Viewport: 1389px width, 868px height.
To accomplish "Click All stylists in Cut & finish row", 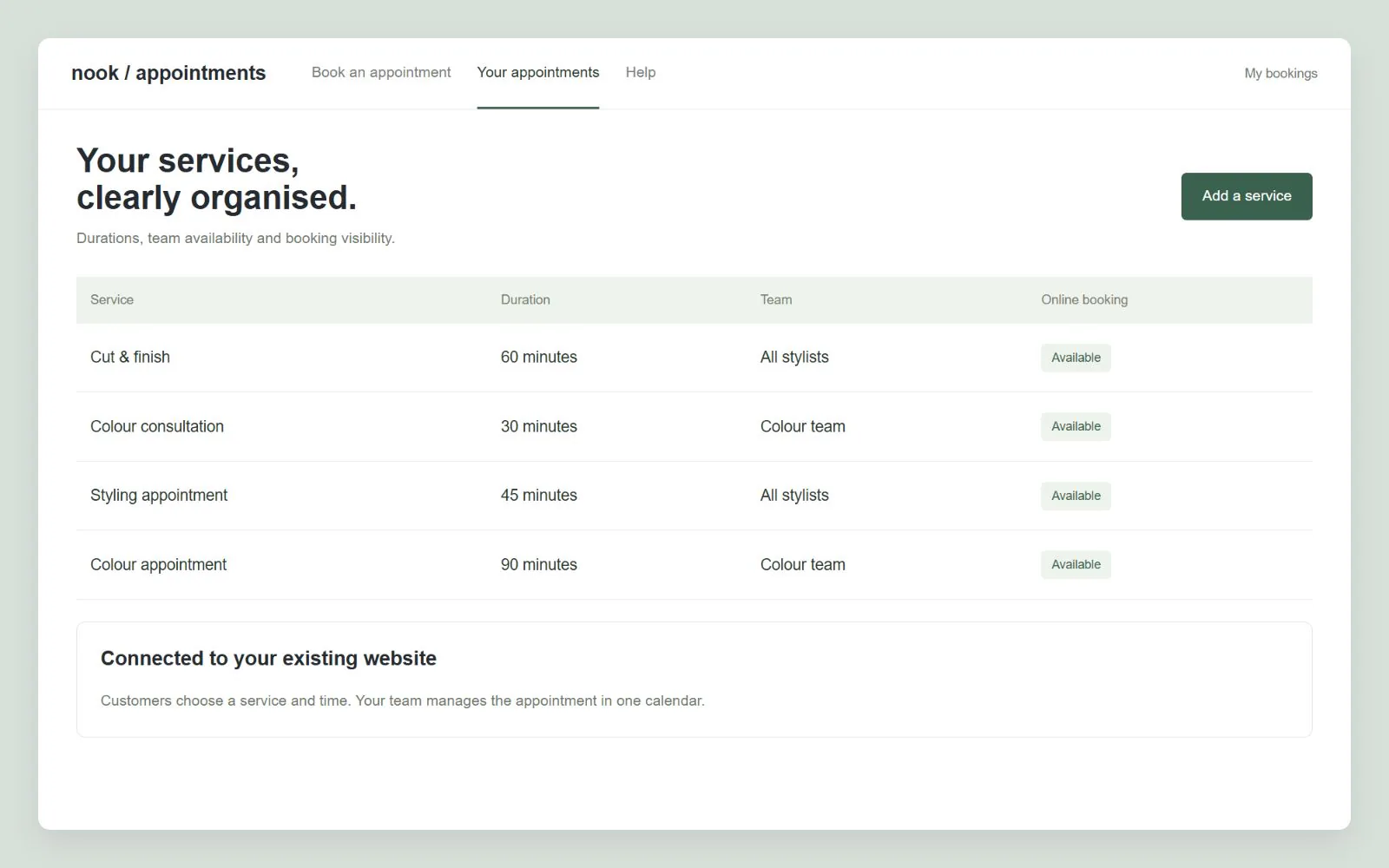I will 794,357.
